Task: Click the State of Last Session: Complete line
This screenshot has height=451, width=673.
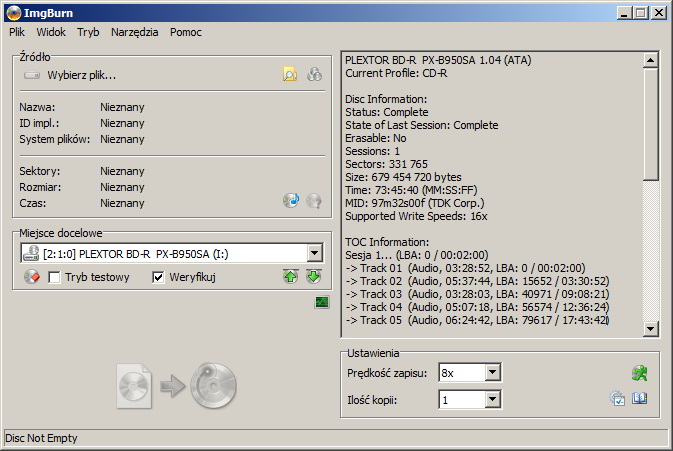Action: tap(422, 125)
